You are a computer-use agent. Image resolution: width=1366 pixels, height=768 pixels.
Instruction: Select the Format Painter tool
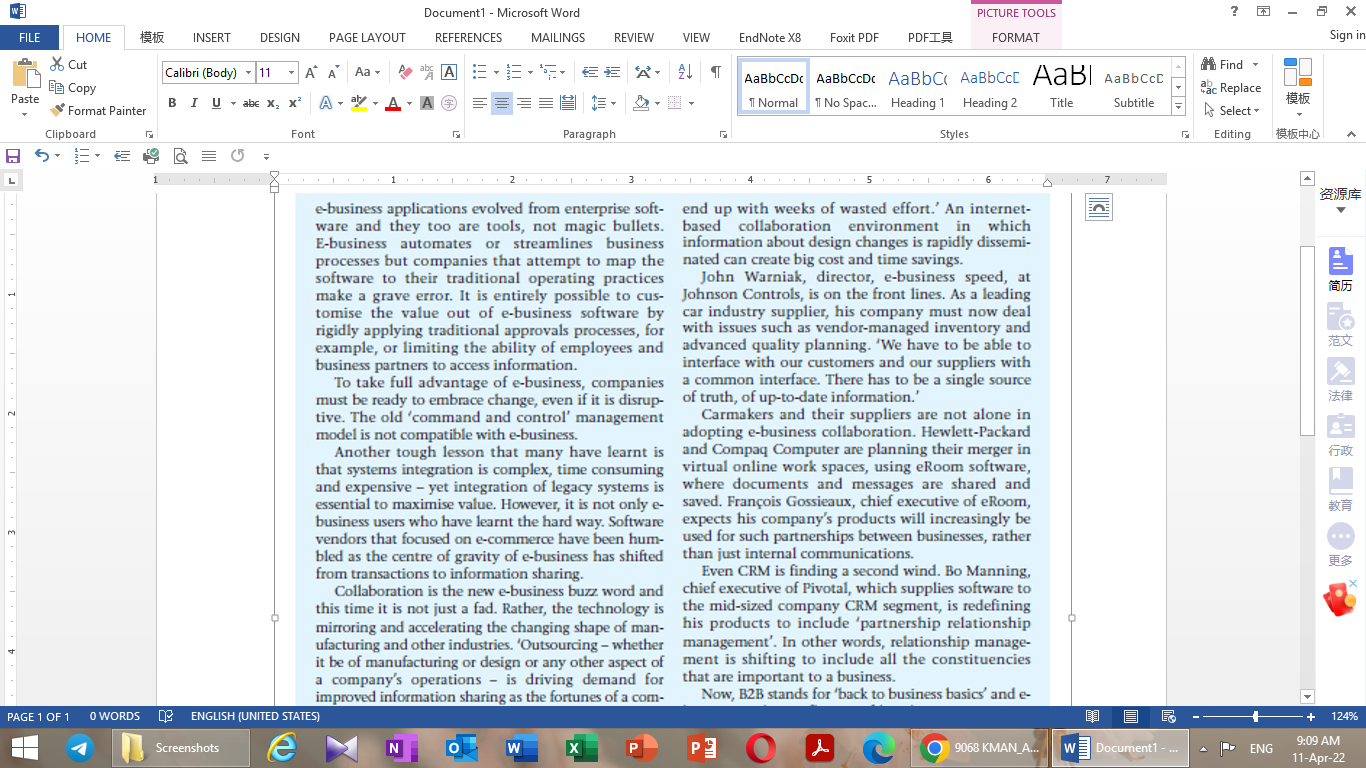click(x=98, y=110)
